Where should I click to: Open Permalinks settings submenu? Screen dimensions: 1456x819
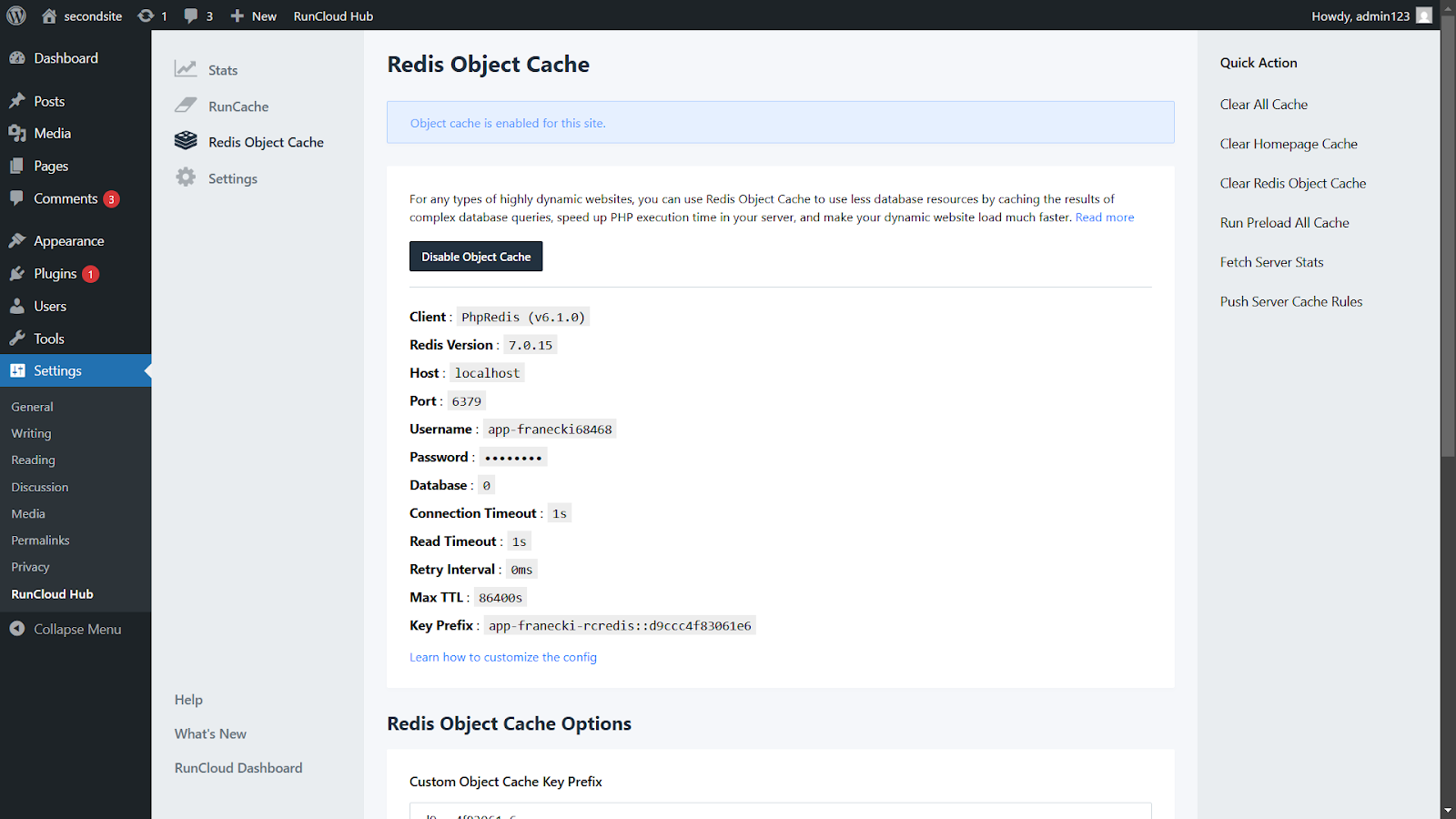[x=40, y=540]
